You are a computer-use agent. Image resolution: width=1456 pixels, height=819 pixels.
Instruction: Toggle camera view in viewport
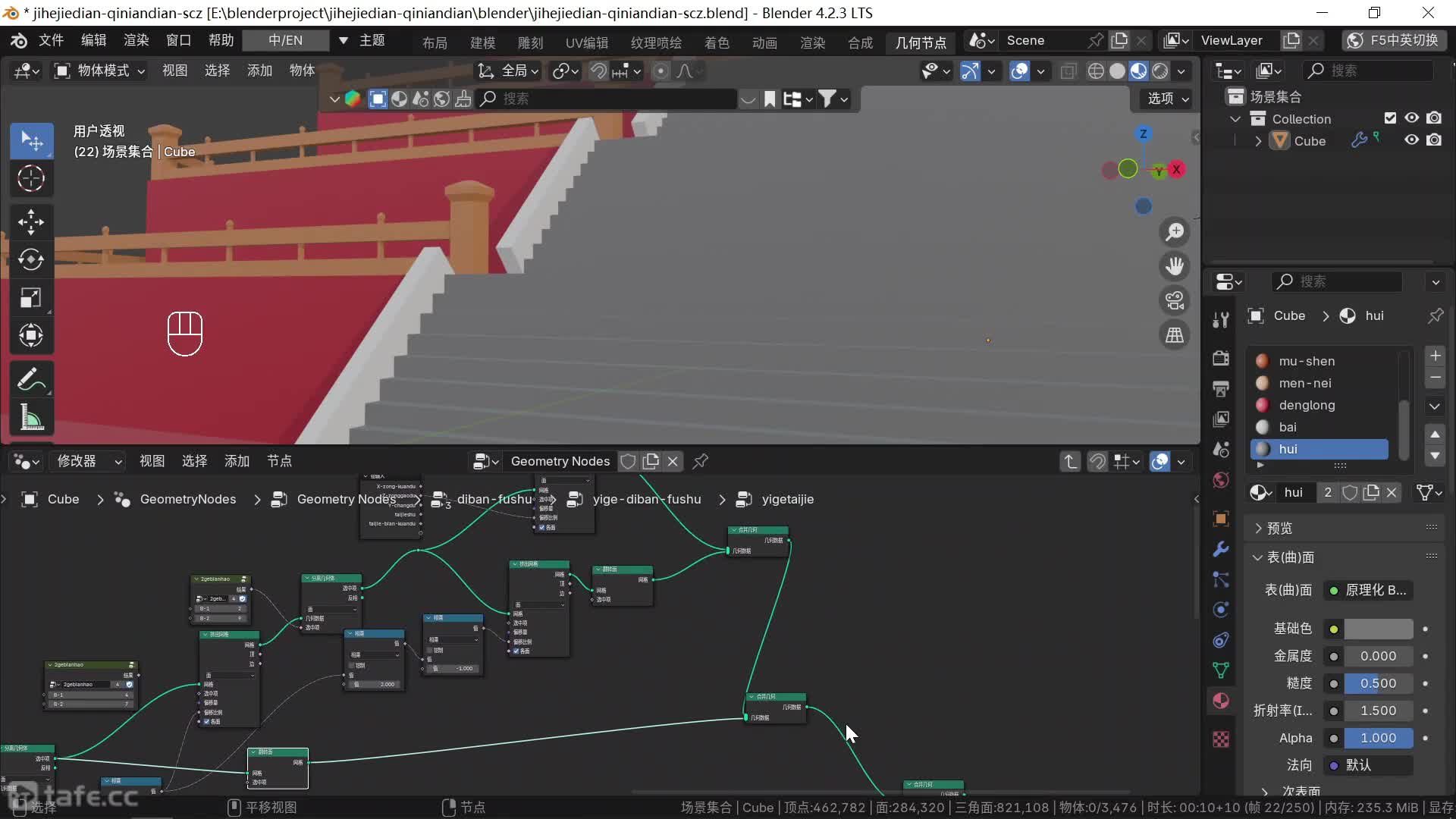point(1175,300)
